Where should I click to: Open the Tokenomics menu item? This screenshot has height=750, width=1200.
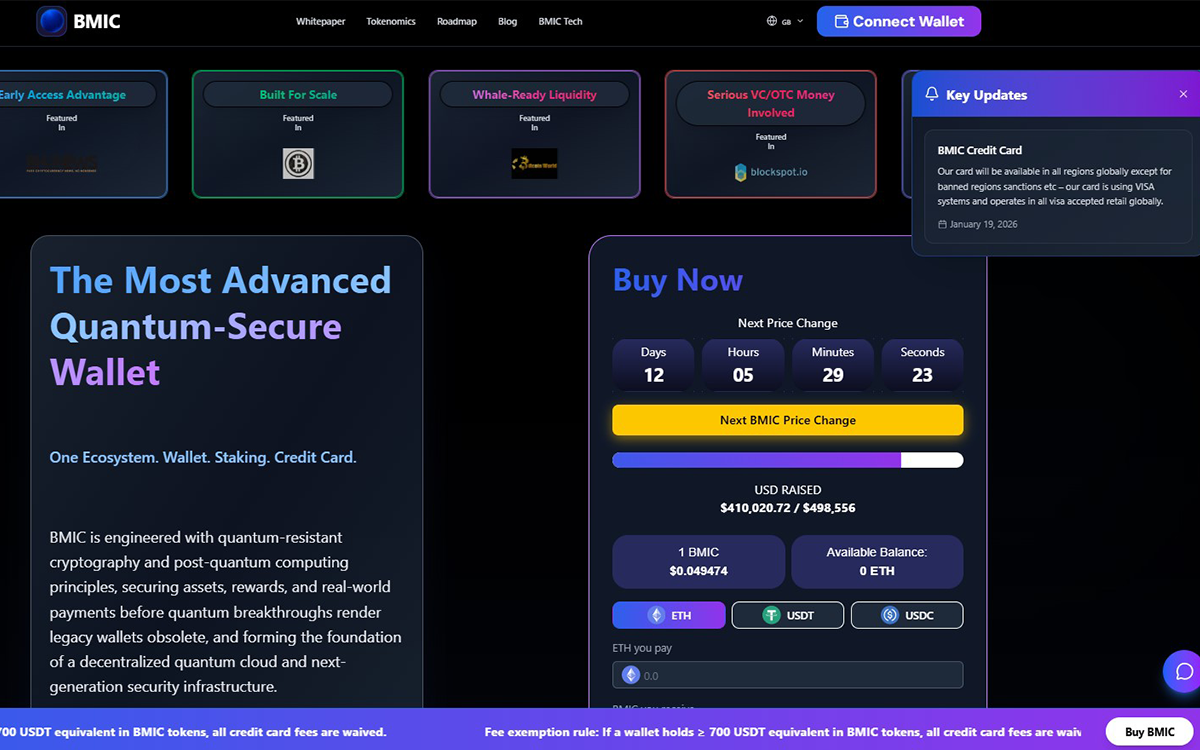391,21
